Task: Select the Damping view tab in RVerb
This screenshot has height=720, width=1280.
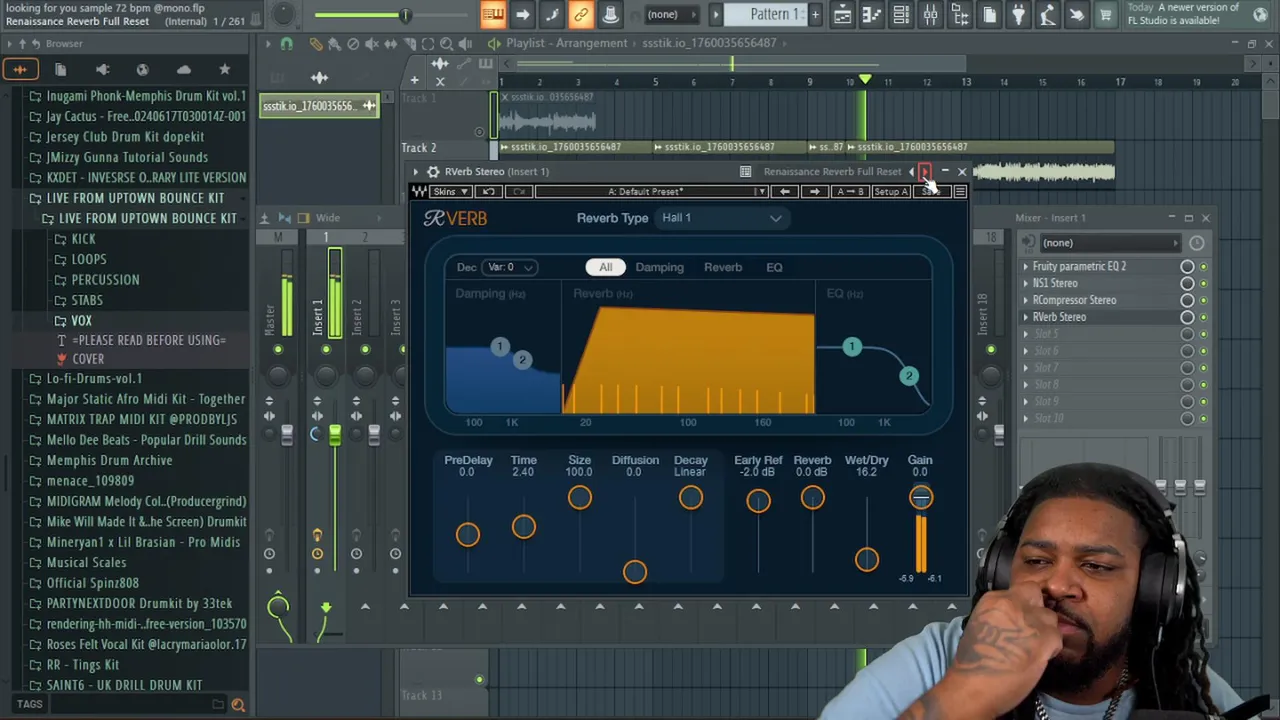Action: pyautogui.click(x=660, y=267)
